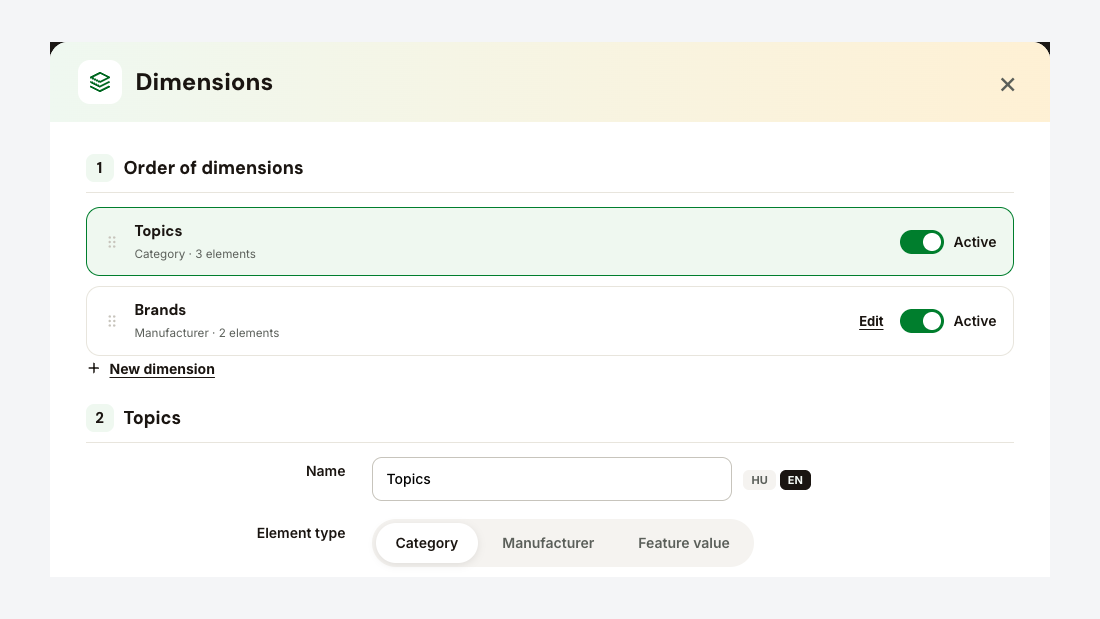1100x619 pixels.
Task: Open Edit for the Brands dimension
Action: click(x=871, y=321)
